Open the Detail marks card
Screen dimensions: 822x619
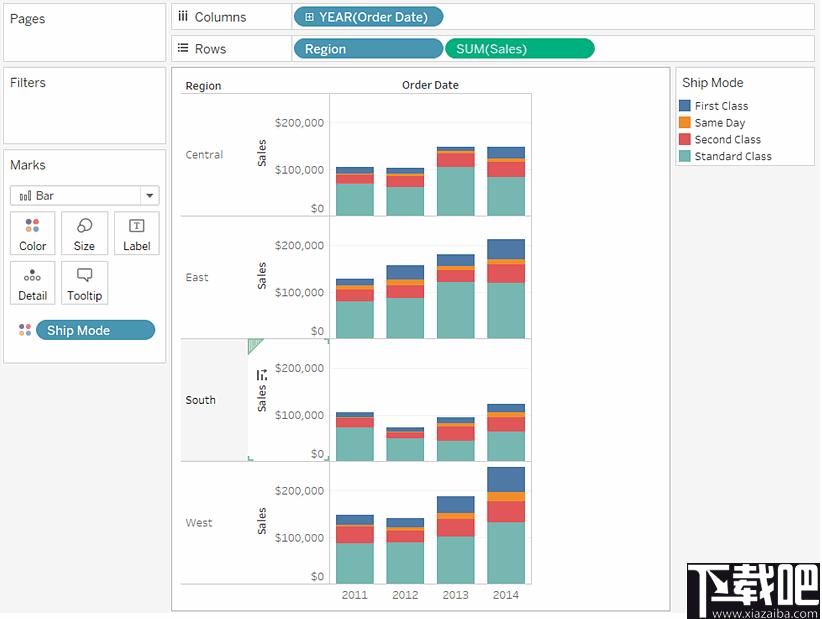click(x=33, y=283)
